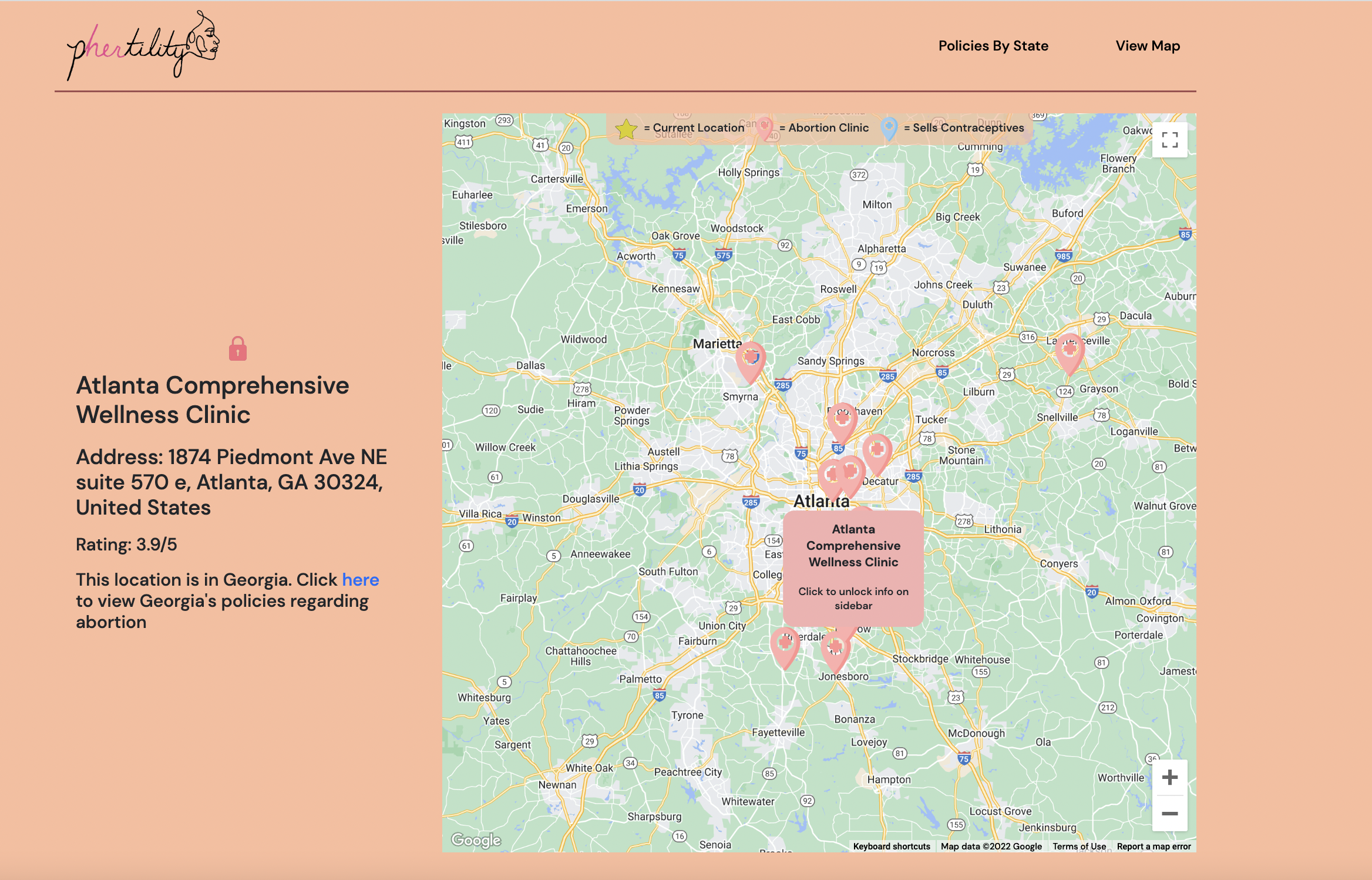
Task: Toggle fullscreen map view
Action: coord(1169,140)
